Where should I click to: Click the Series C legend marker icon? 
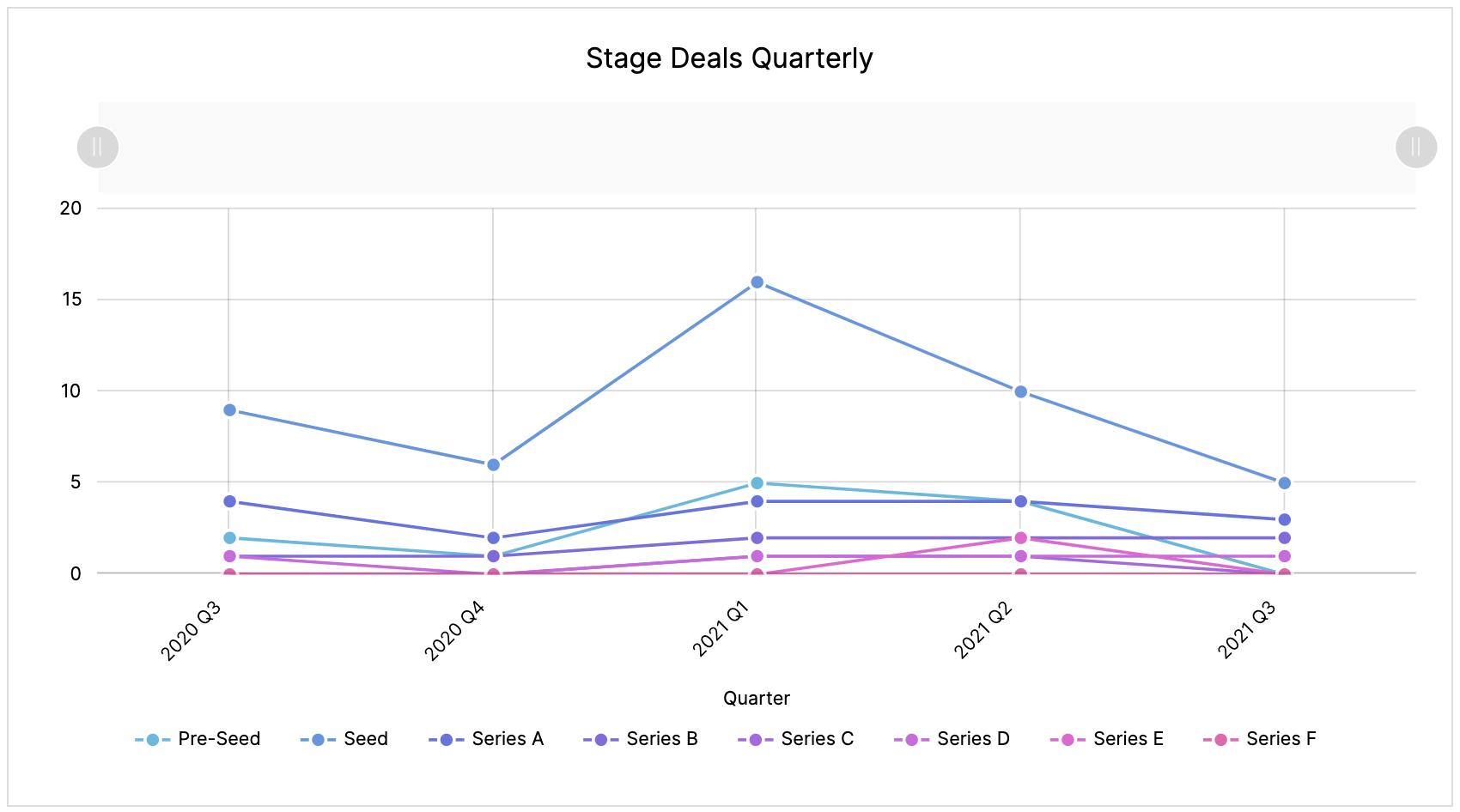point(753,738)
